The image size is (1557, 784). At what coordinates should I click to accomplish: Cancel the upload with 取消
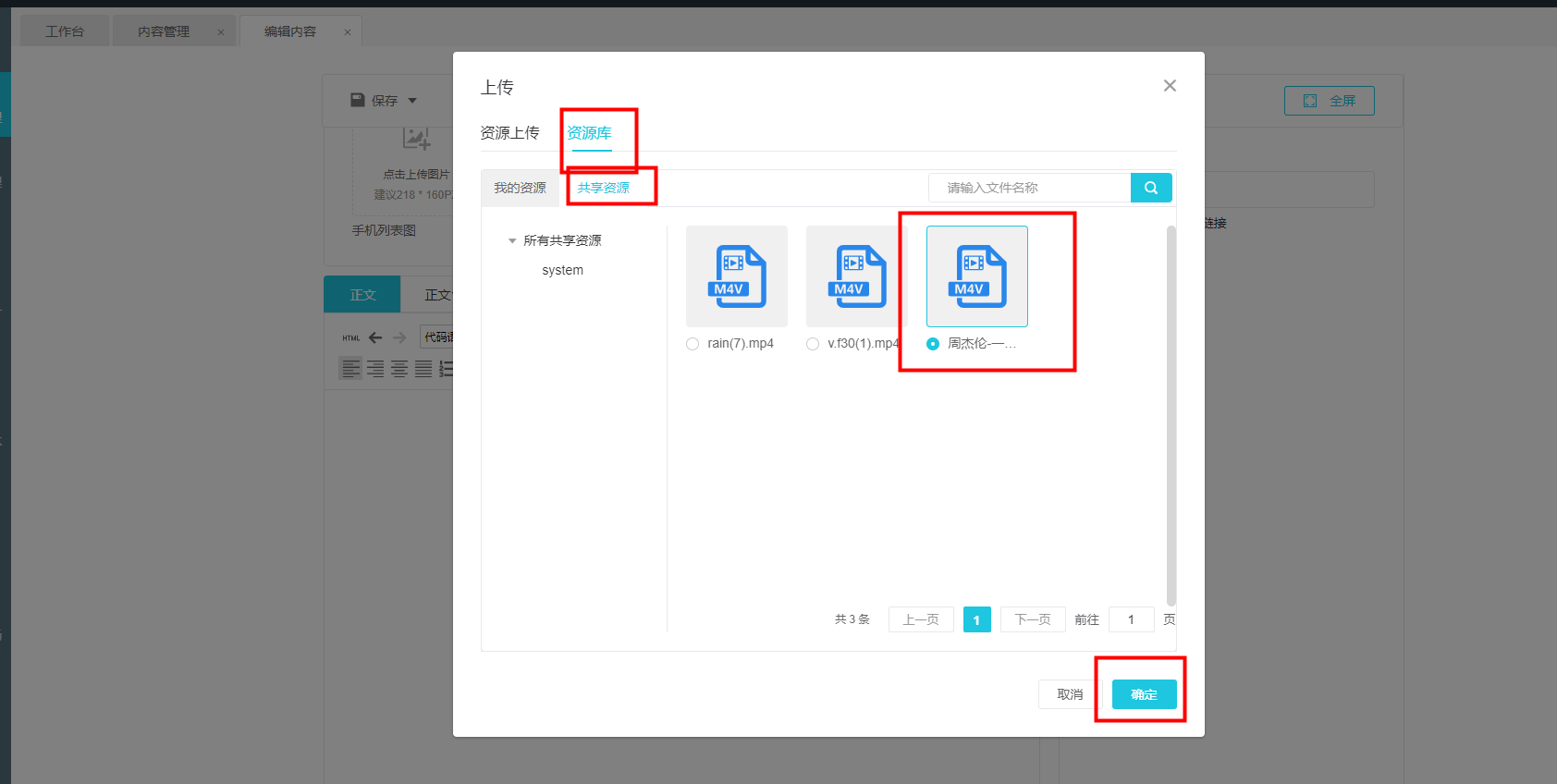[x=1070, y=694]
